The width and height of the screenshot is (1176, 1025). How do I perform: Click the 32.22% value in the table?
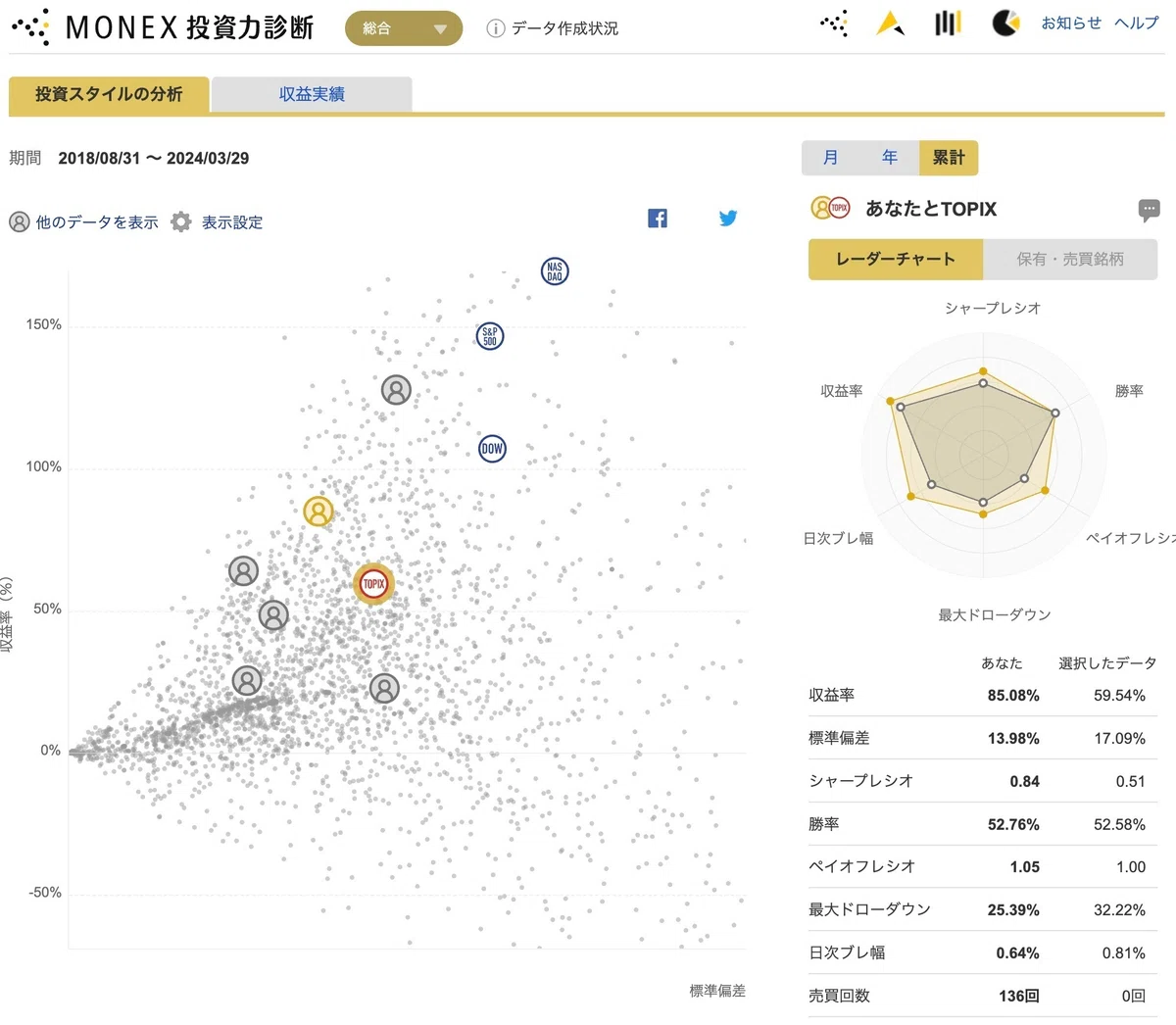point(1119,910)
